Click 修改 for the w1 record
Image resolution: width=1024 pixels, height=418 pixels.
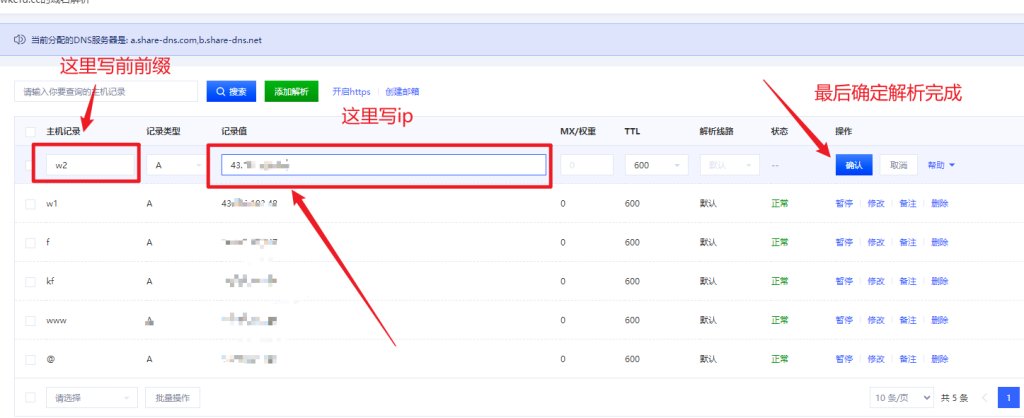(876, 203)
